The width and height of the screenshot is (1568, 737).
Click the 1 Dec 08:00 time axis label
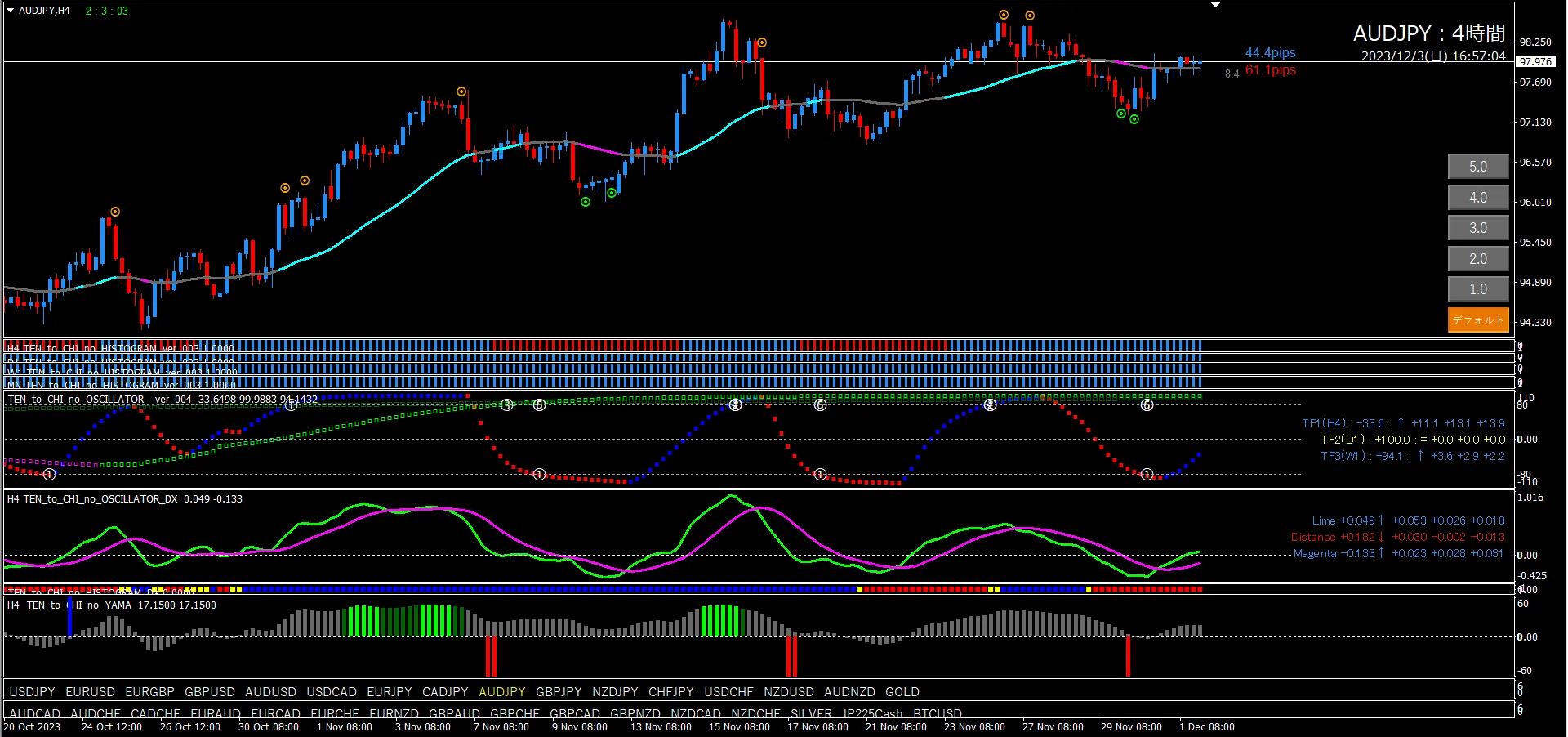(x=1206, y=727)
